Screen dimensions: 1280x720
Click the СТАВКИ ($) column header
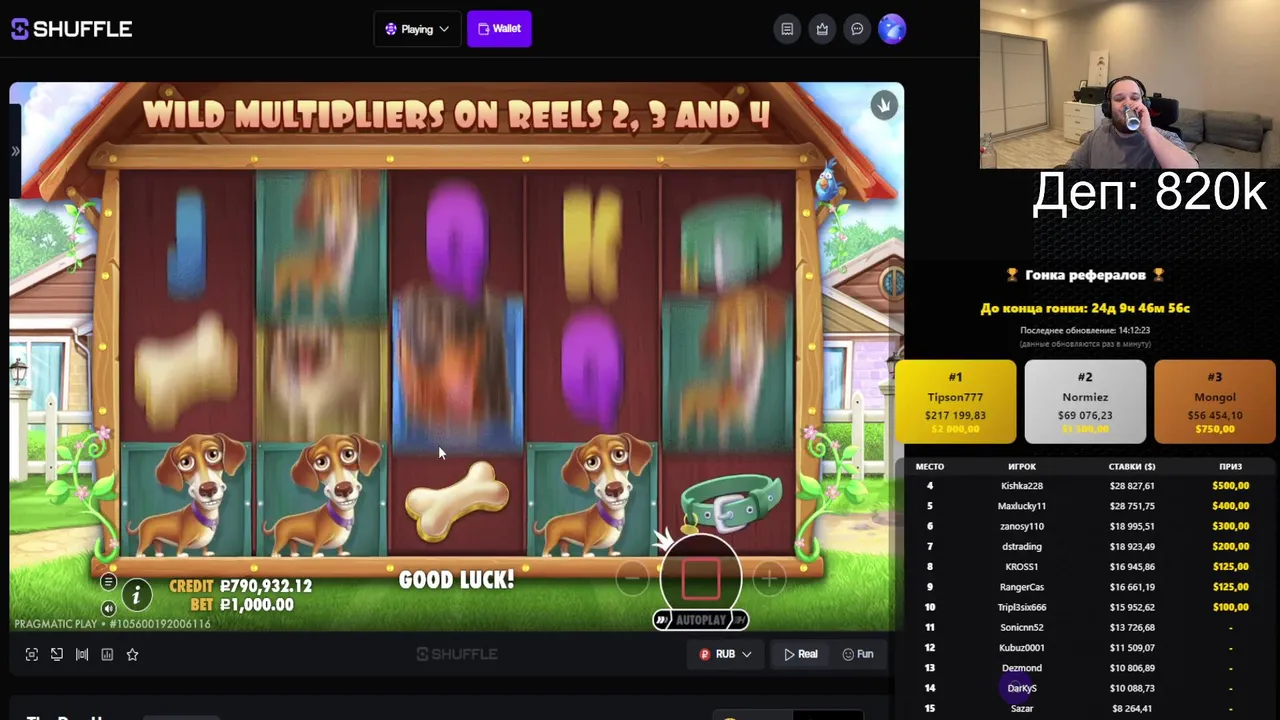pos(1132,466)
